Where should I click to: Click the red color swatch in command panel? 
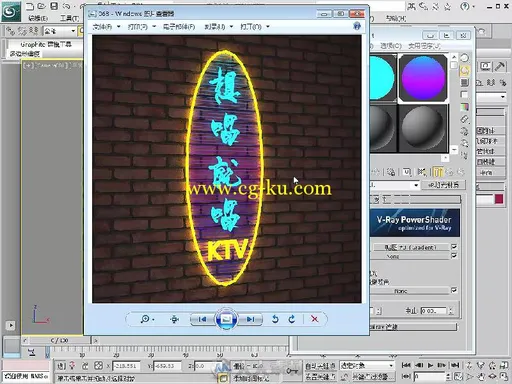point(499,199)
